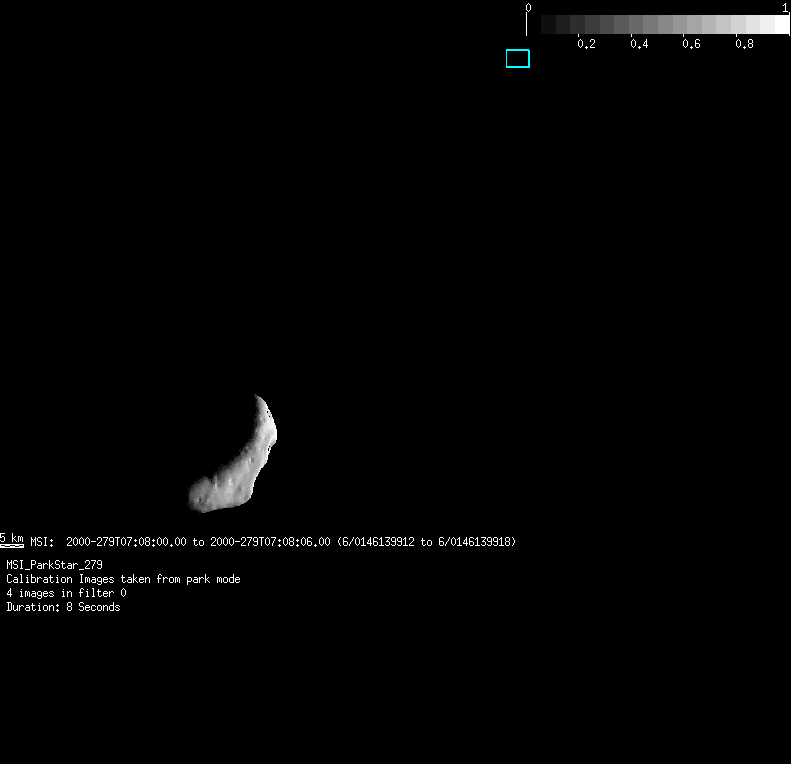791x764 pixels.
Task: Select the 0.8 tick on grayscale legend
Action: pyautogui.click(x=744, y=44)
